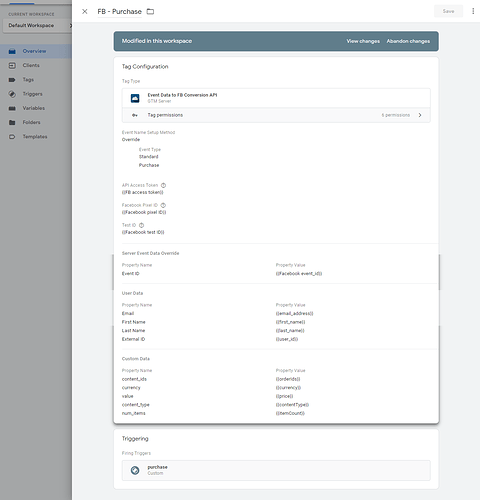Click Abandon changes link
This screenshot has height=500, width=480.
click(x=408, y=41)
